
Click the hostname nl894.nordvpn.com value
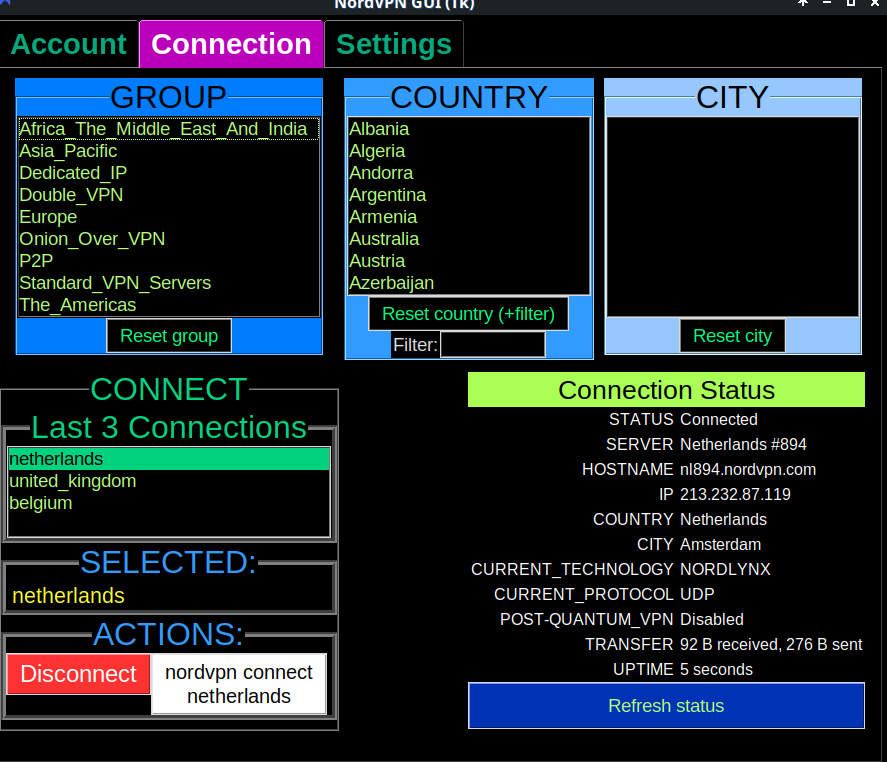tap(748, 470)
